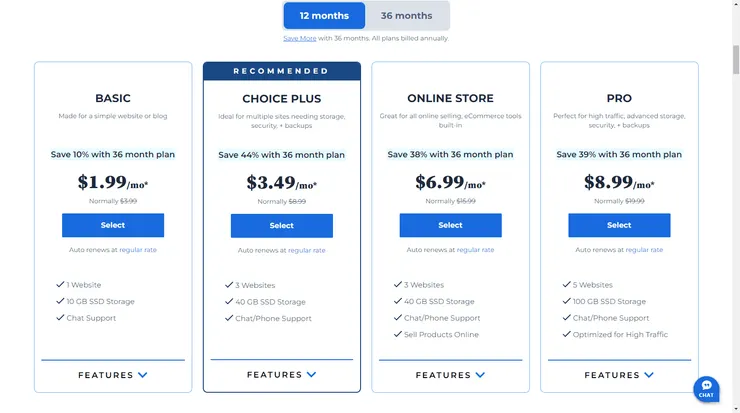Select the Pro plan

[619, 225]
